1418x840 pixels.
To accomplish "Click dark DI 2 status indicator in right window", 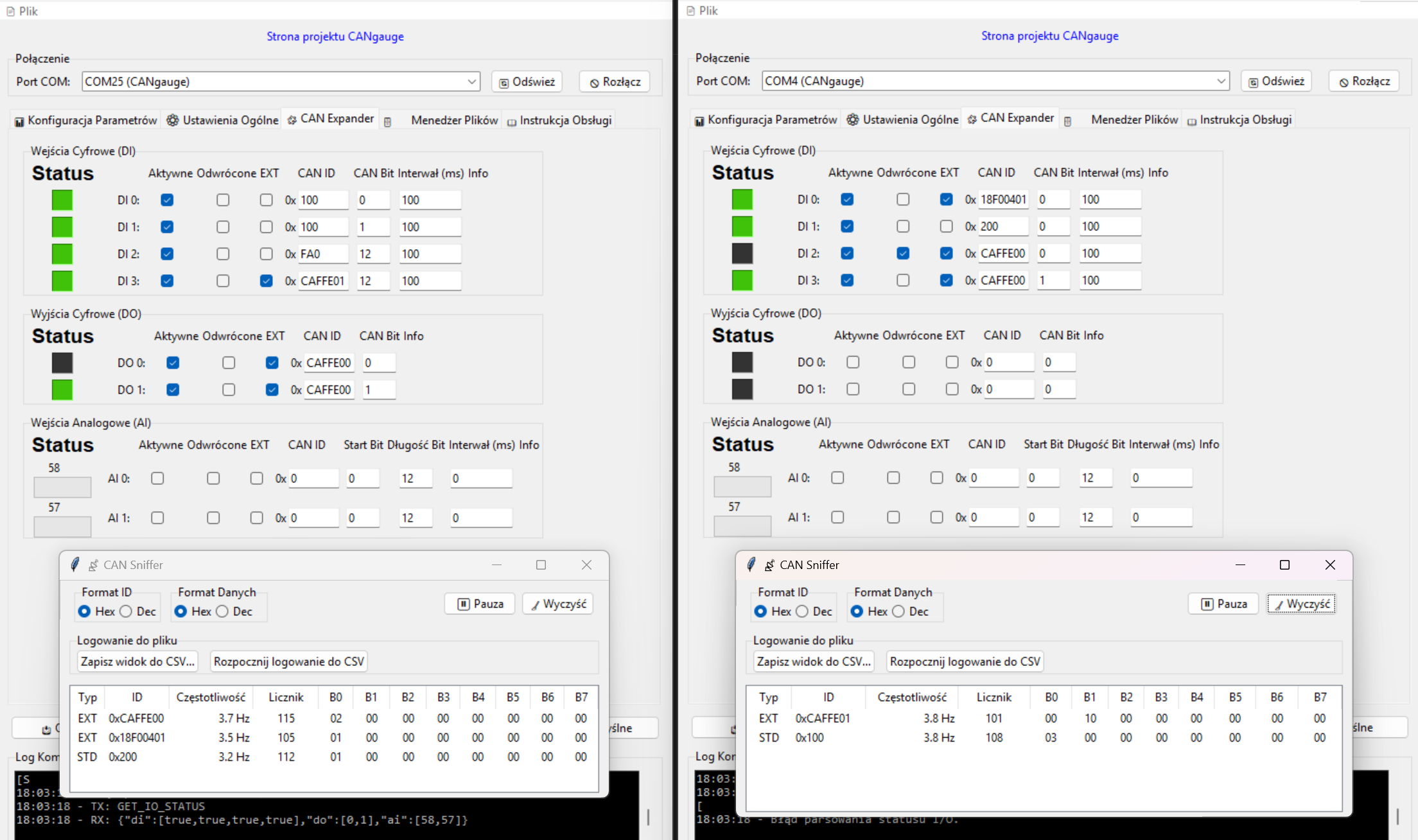I will (x=742, y=253).
